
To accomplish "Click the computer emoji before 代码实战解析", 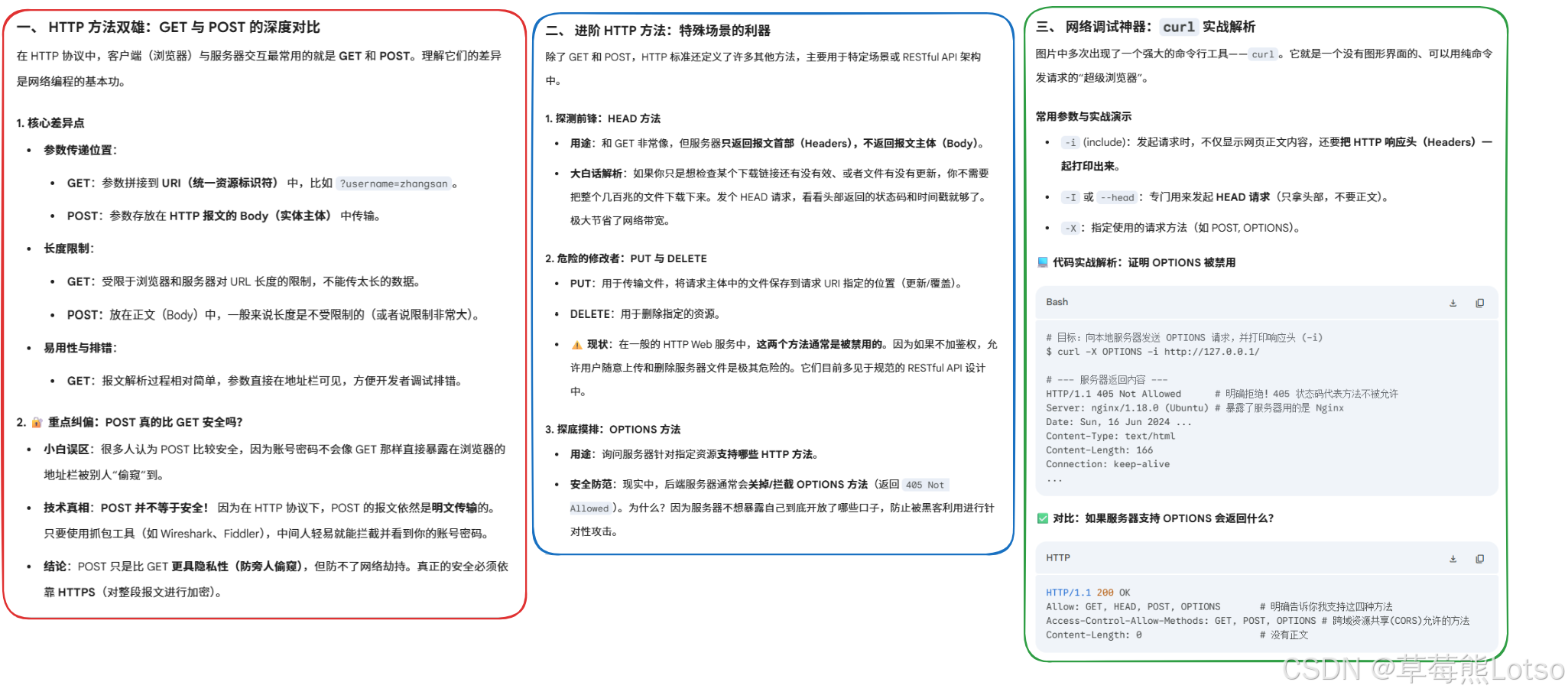I will pyautogui.click(x=1042, y=262).
